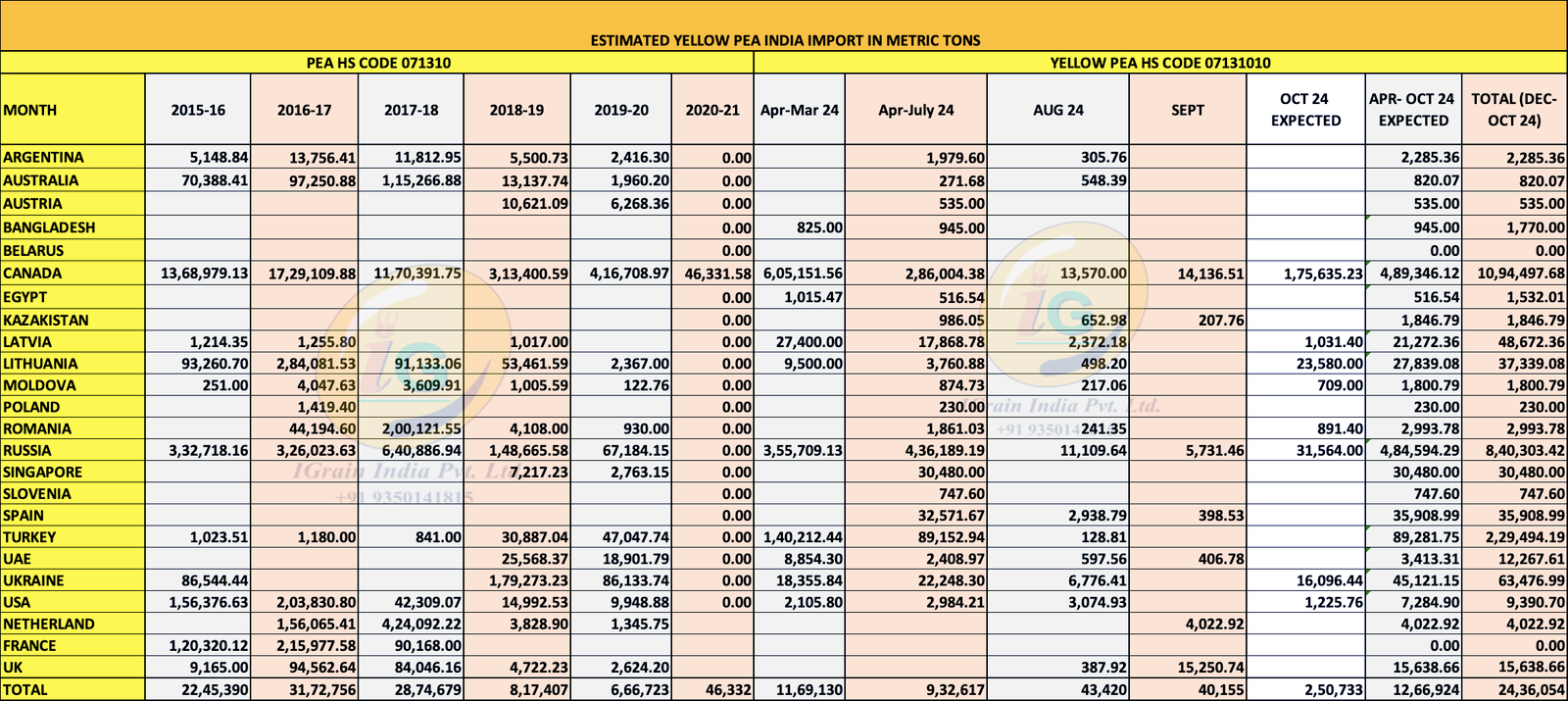1568x701 pixels.
Task: Click the 2018-19 column header cell
Action: click(x=516, y=110)
